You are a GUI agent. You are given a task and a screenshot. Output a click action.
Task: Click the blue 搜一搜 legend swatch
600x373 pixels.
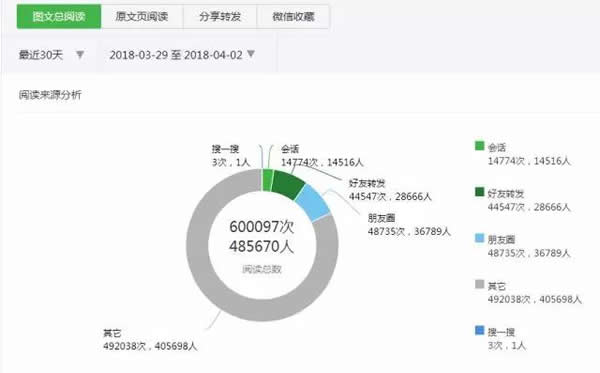click(479, 330)
